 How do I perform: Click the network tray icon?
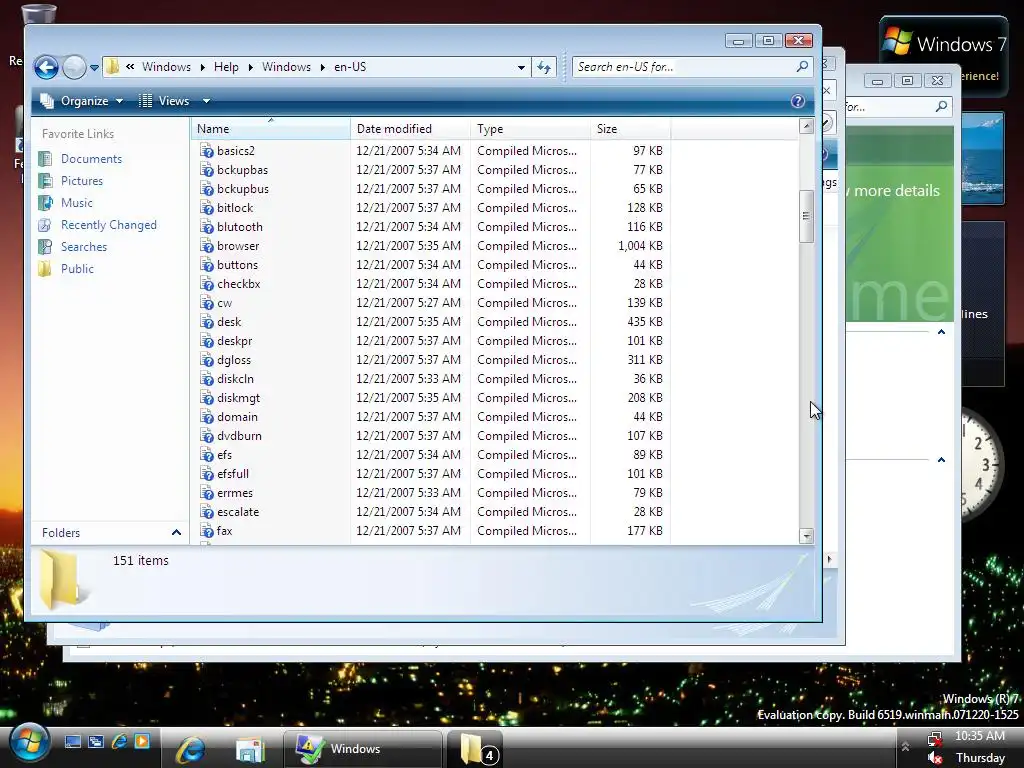pyautogui.click(x=935, y=738)
